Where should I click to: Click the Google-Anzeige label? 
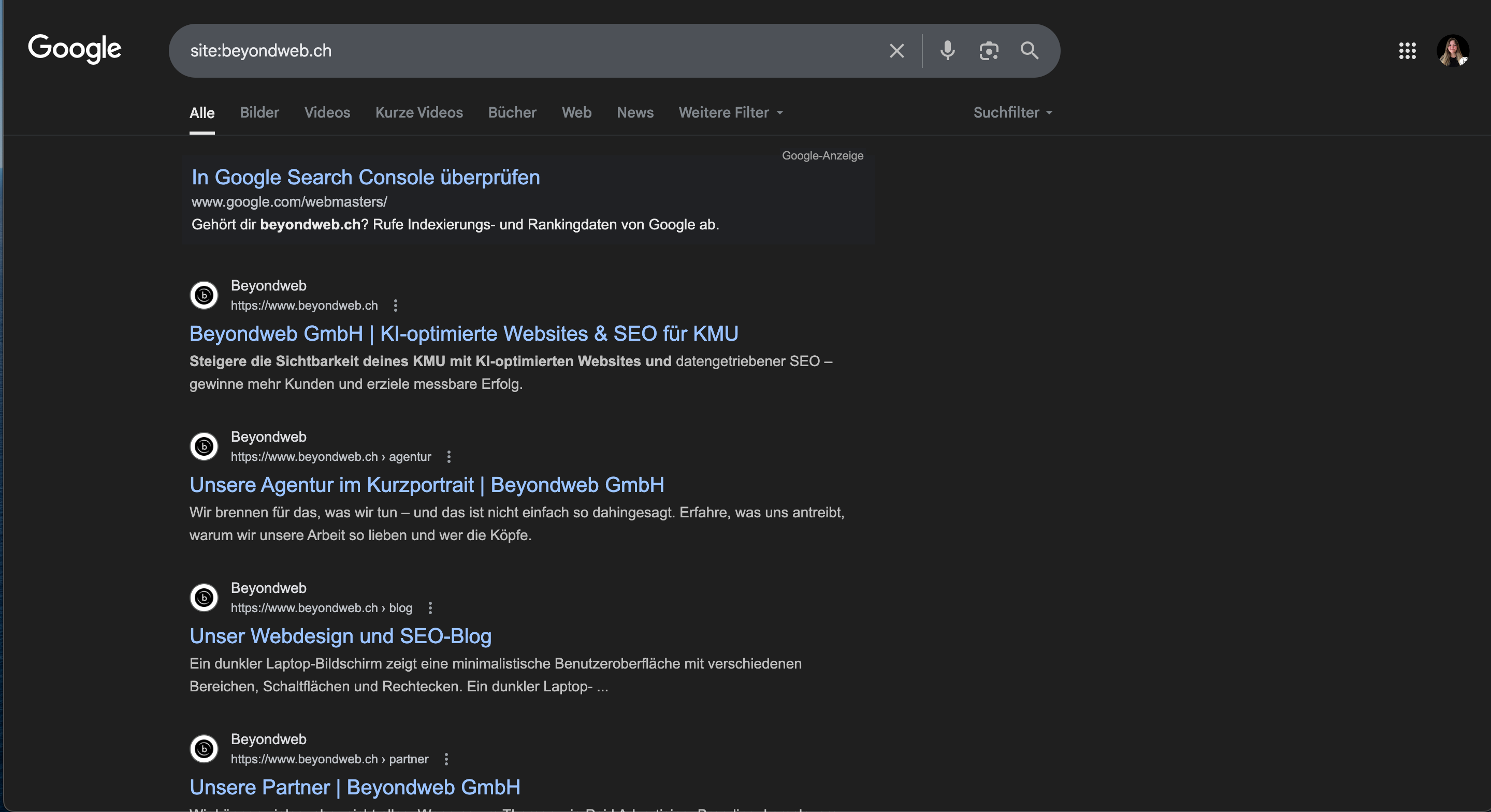click(822, 156)
